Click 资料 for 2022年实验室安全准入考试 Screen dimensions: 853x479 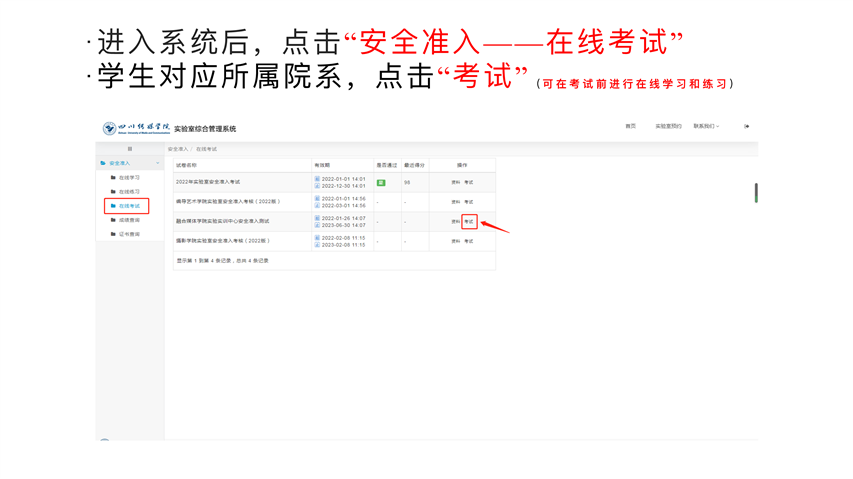pos(455,183)
